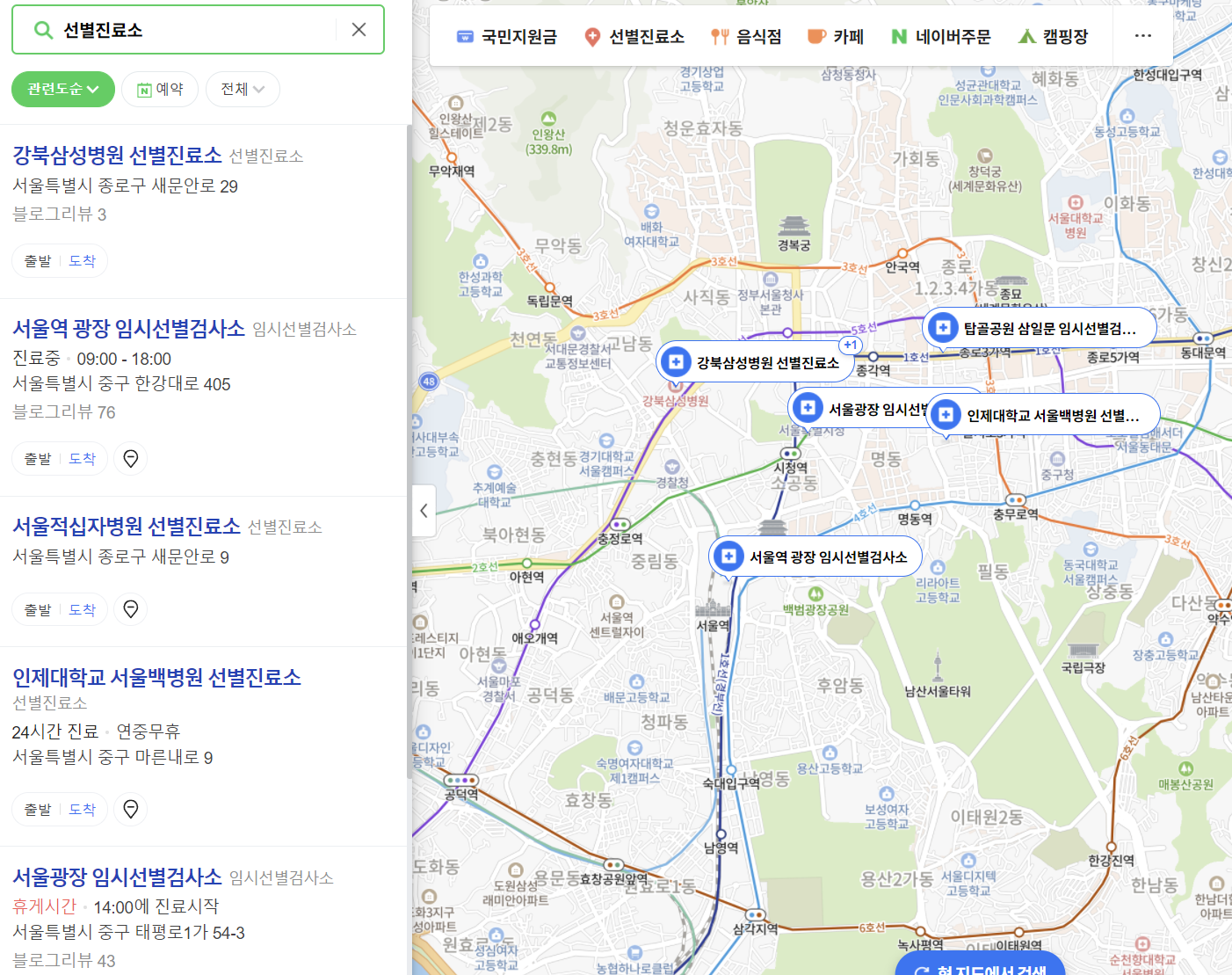Select the 국민지원금 map category
The width and height of the screenshot is (1232, 975).
click(x=507, y=36)
